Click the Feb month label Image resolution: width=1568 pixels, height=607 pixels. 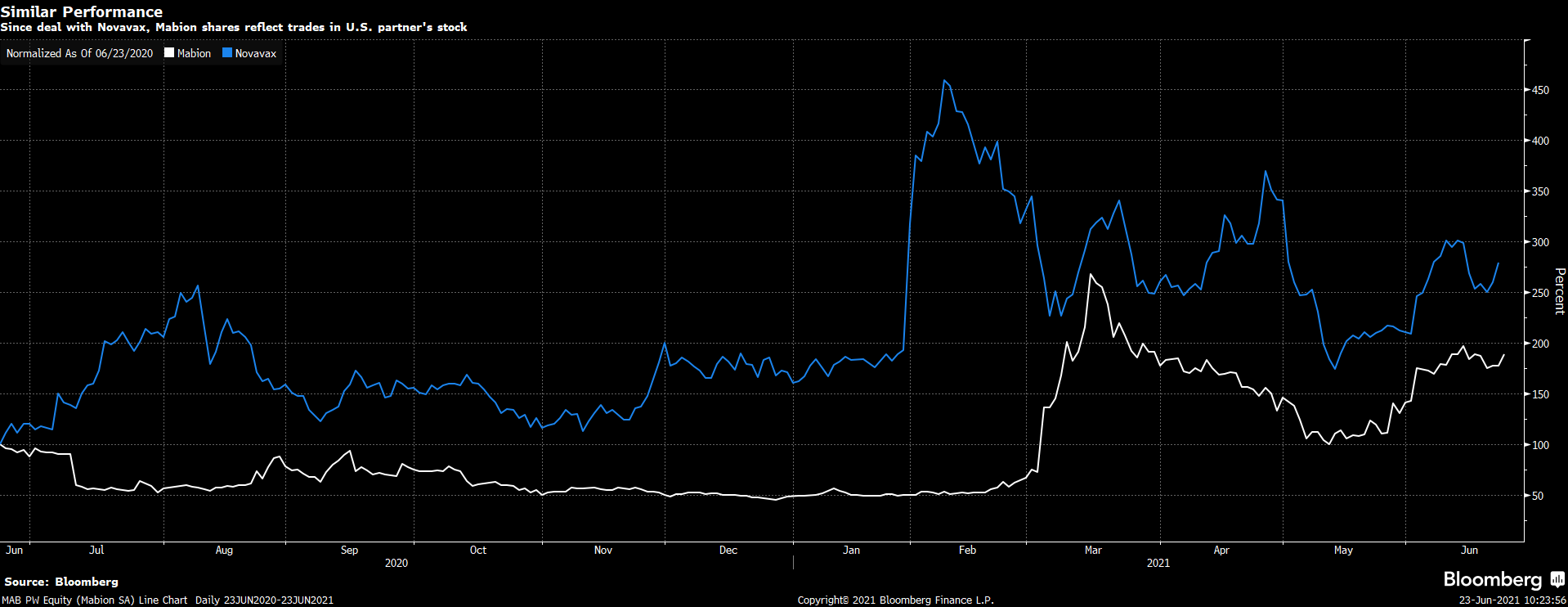(967, 550)
